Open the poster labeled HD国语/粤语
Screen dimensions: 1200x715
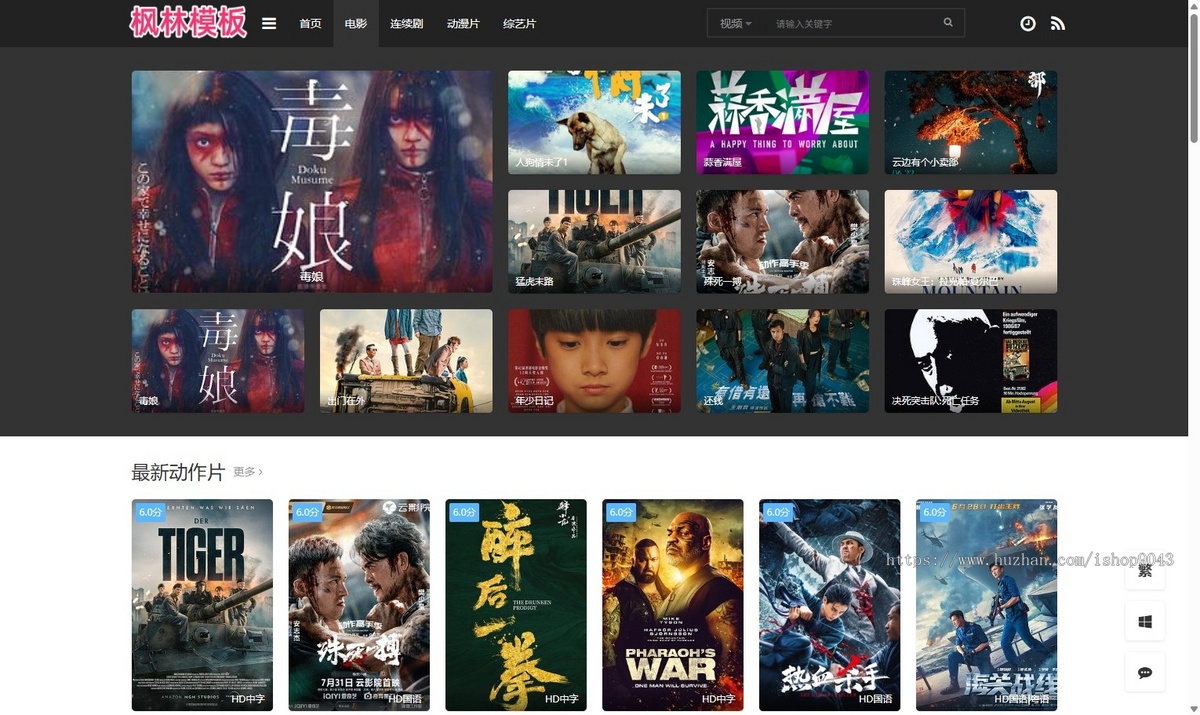(x=986, y=605)
